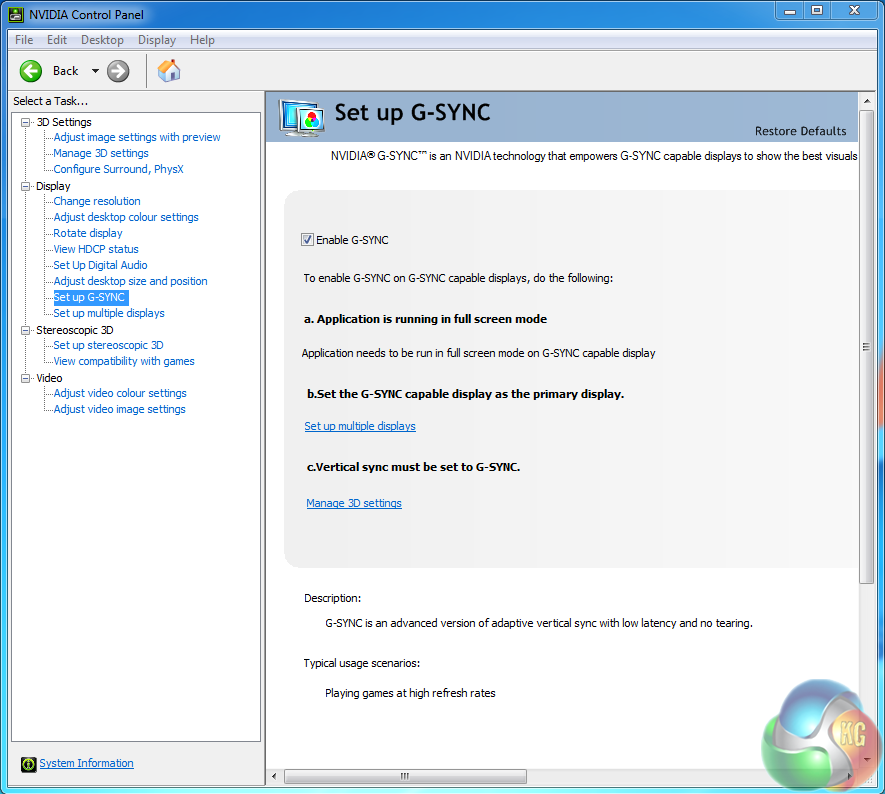
Task: Follow the Manage 3D settings hyperlink in the G-SYNC panel
Action: [x=354, y=503]
